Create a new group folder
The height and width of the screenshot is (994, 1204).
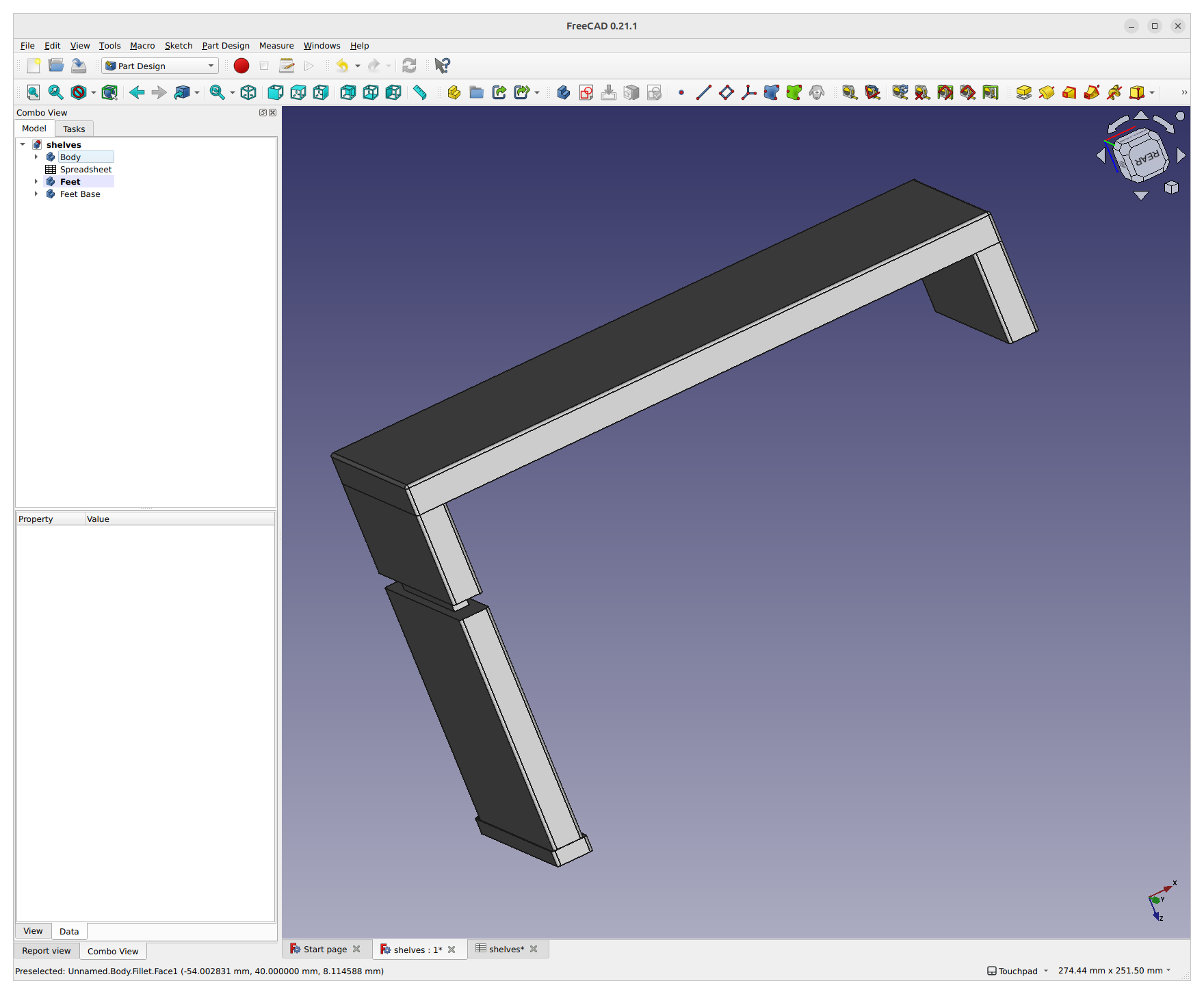pos(477,92)
